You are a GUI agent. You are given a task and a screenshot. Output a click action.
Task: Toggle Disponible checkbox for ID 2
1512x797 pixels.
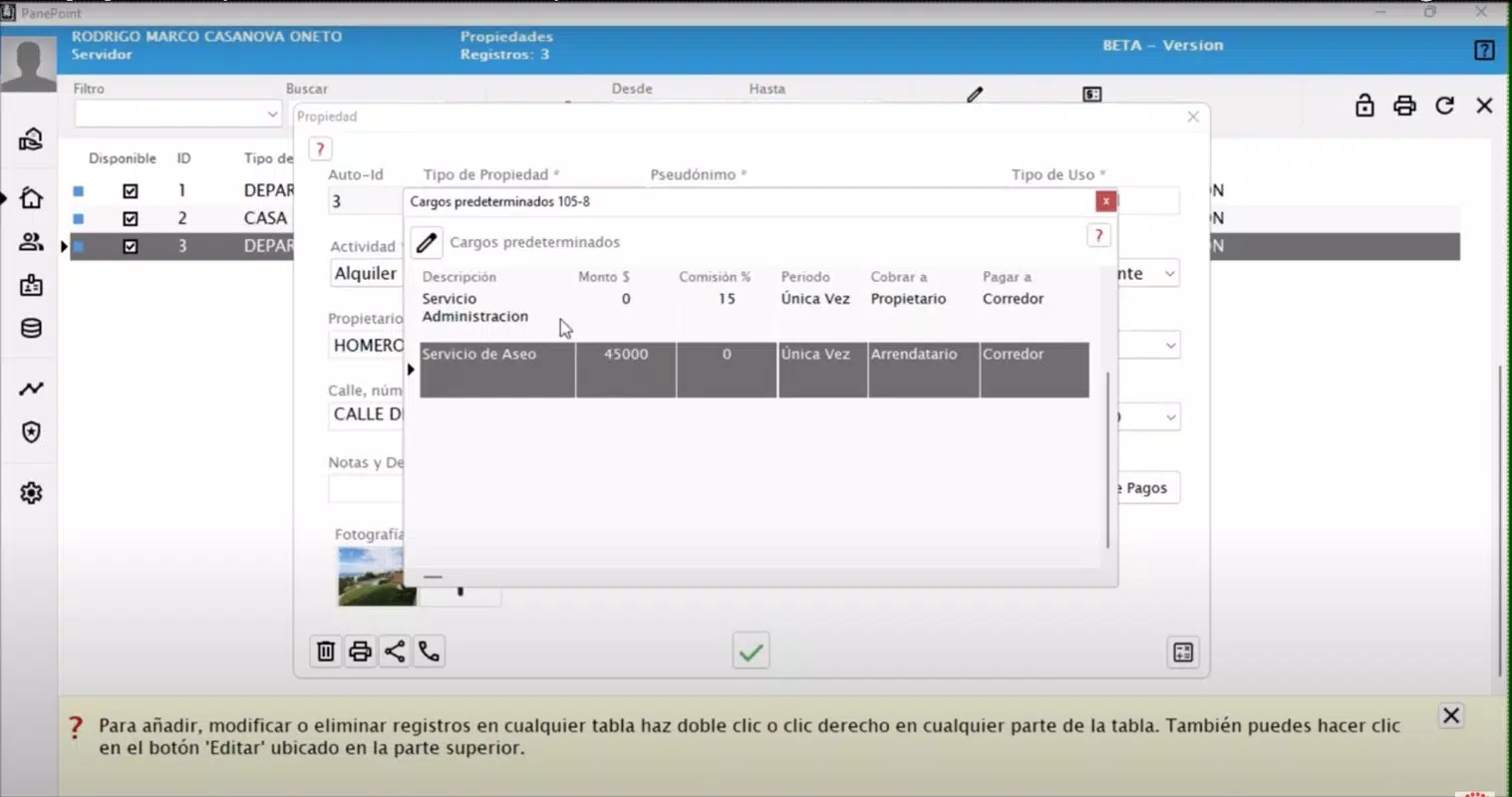(130, 218)
